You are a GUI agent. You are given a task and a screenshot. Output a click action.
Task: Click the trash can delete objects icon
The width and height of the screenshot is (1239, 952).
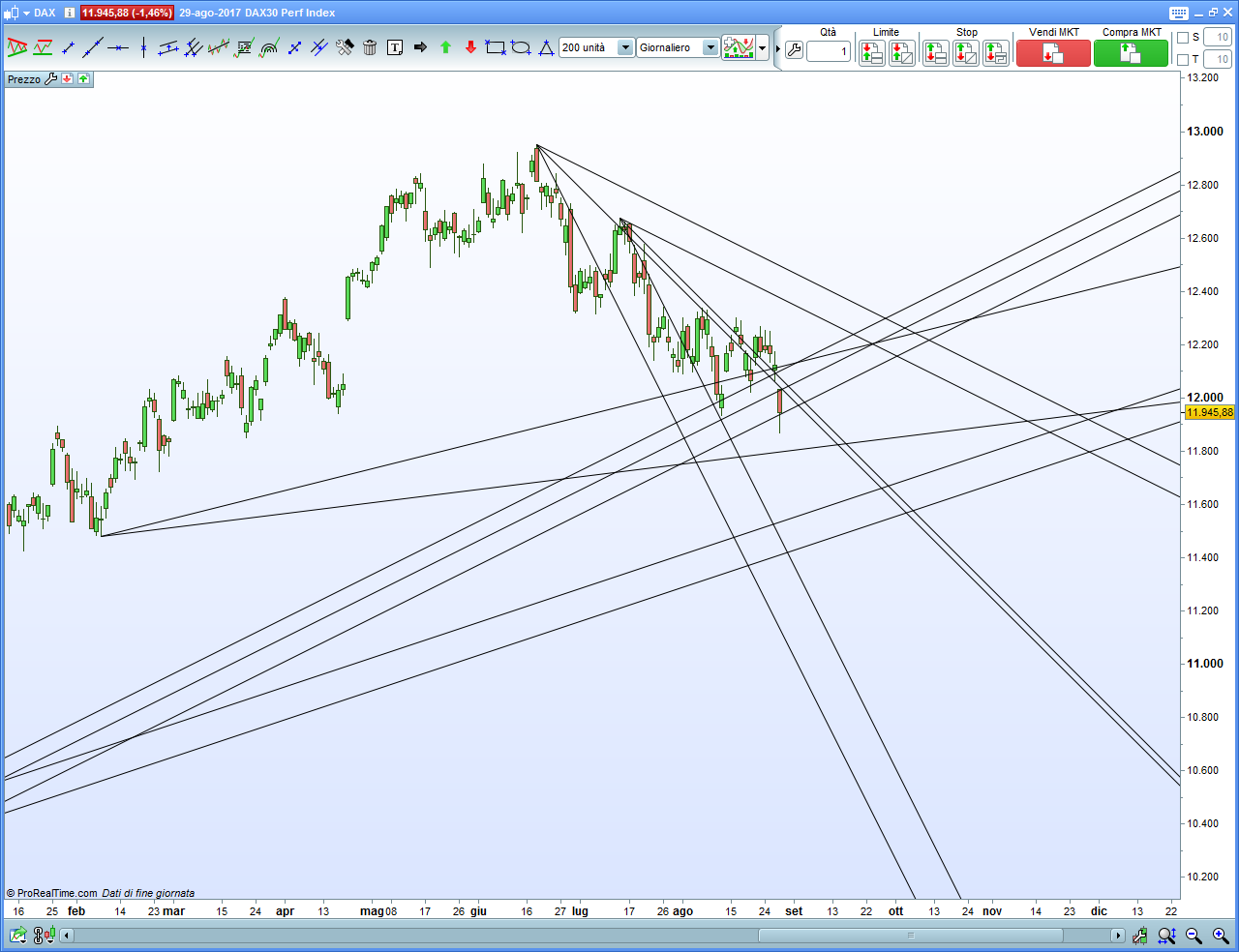click(370, 47)
